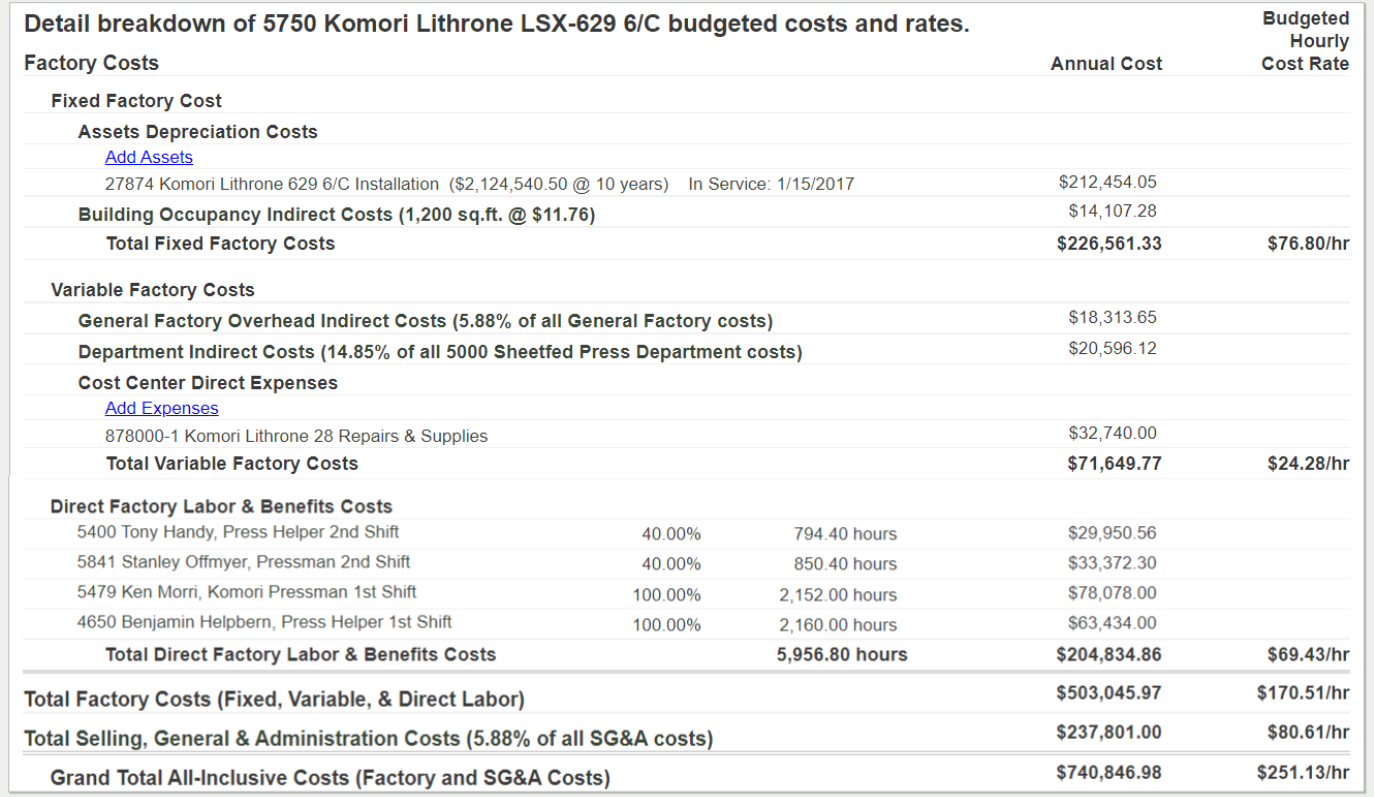The height and width of the screenshot is (797, 1374).
Task: Click the Add Expenses link
Action: coord(162,408)
